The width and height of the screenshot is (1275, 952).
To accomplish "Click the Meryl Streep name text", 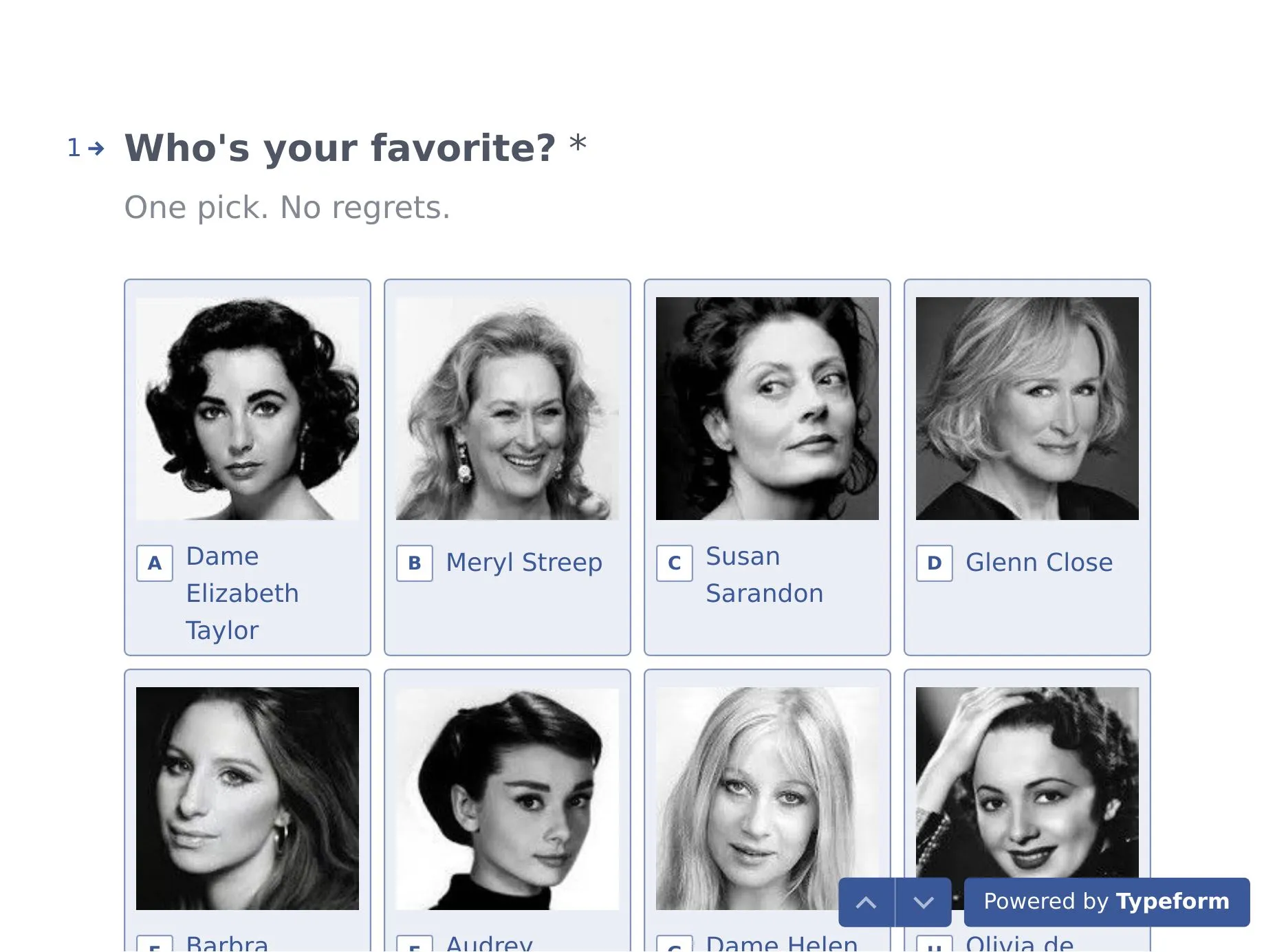I will pyautogui.click(x=524, y=563).
